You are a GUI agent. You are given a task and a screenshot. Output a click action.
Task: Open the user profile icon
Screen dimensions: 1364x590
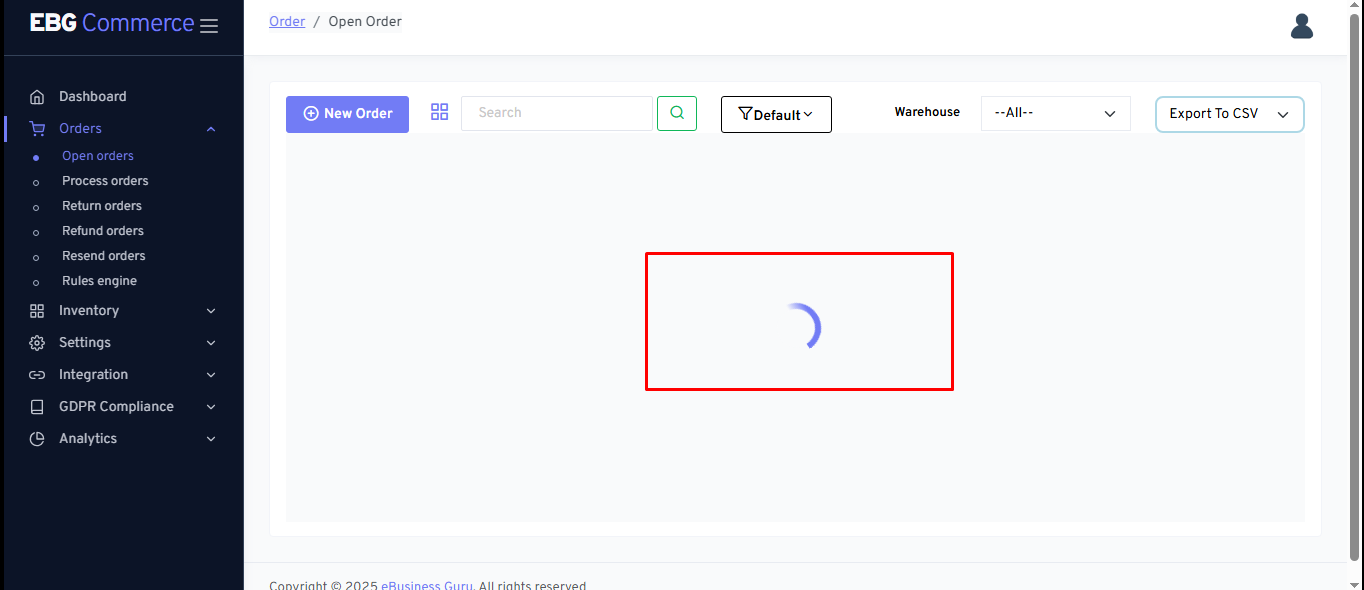click(1301, 26)
